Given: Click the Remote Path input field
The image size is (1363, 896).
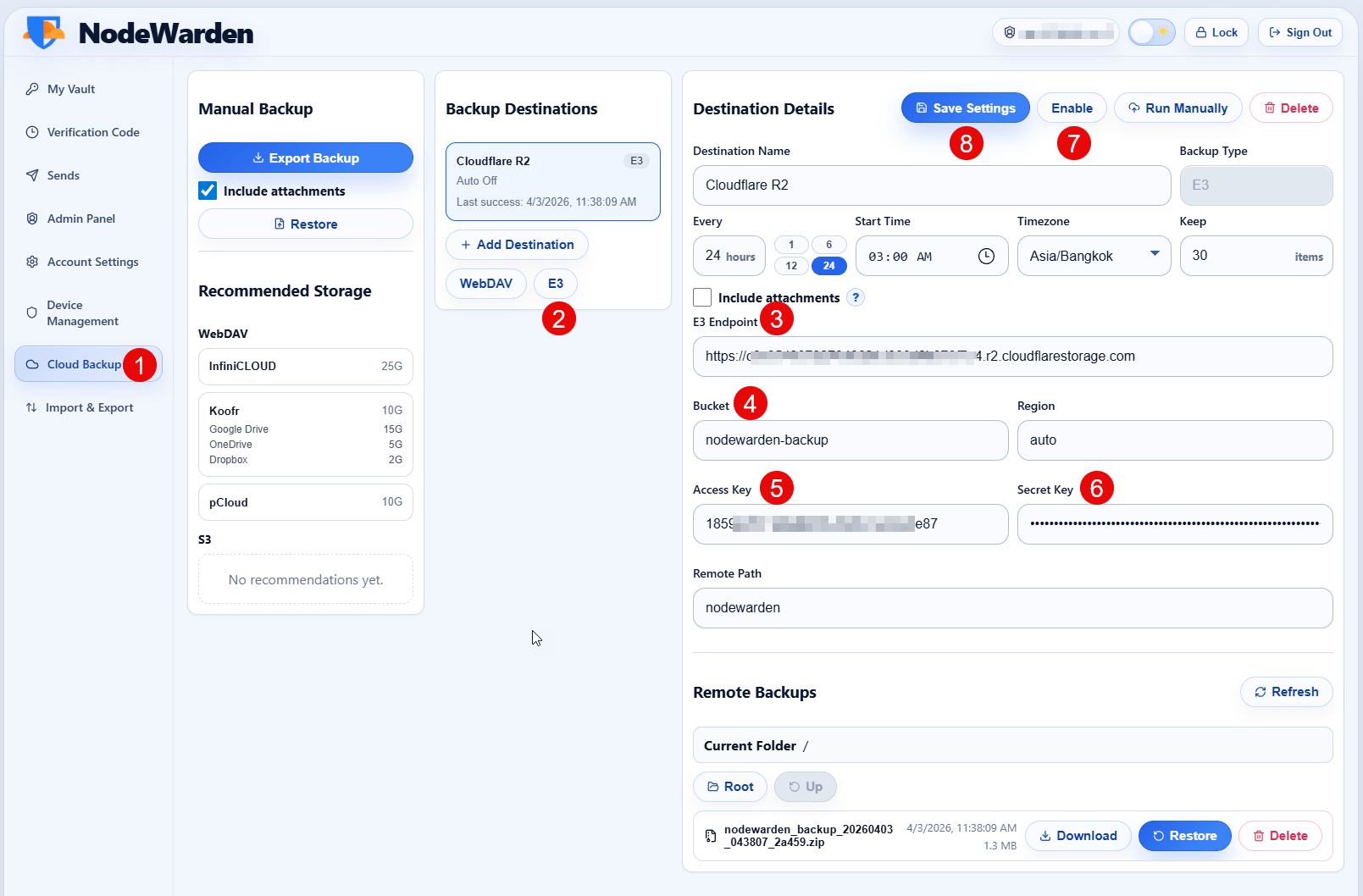Looking at the screenshot, I should tap(1012, 608).
